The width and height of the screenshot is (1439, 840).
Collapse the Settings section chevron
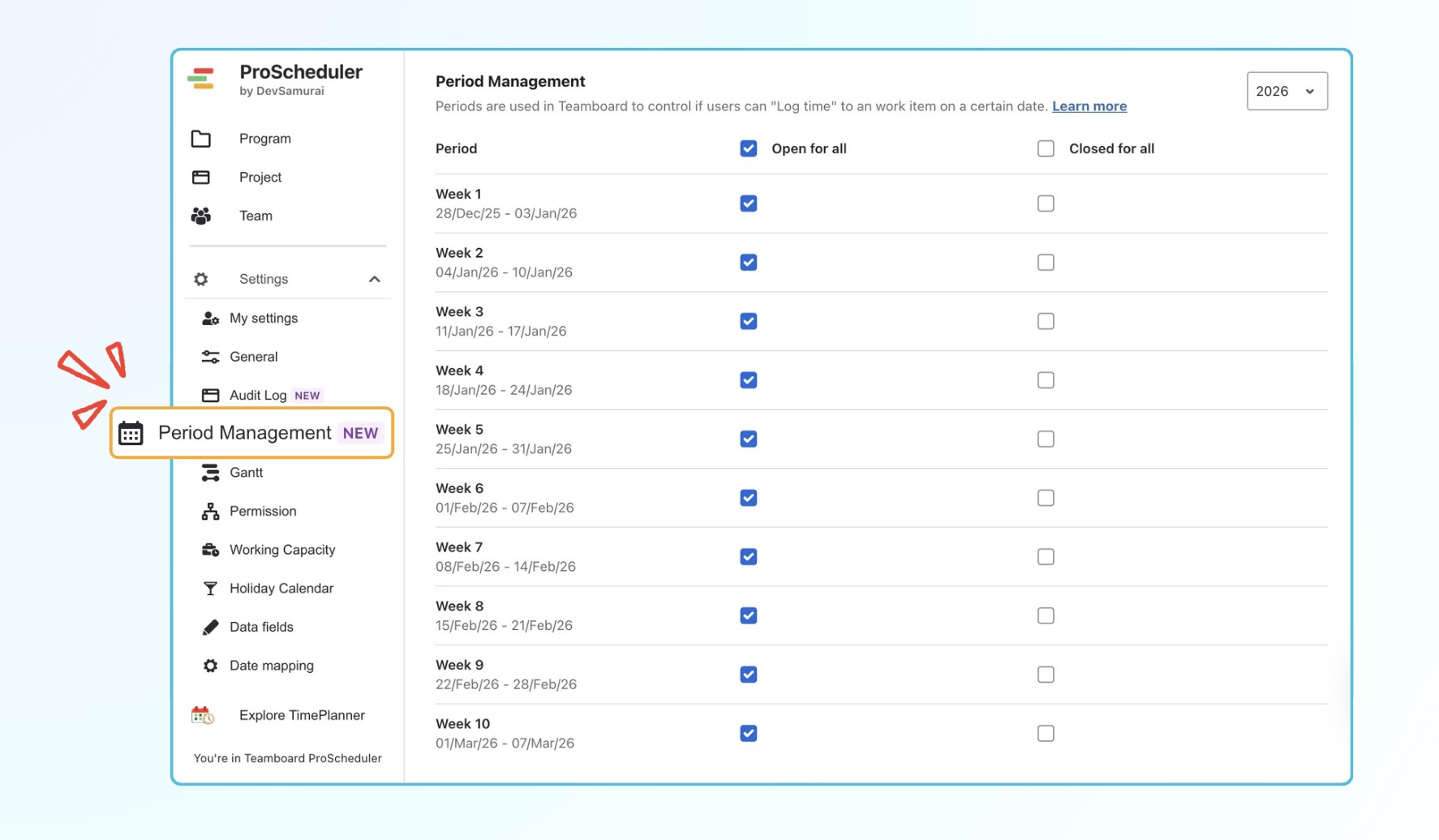[374, 279]
